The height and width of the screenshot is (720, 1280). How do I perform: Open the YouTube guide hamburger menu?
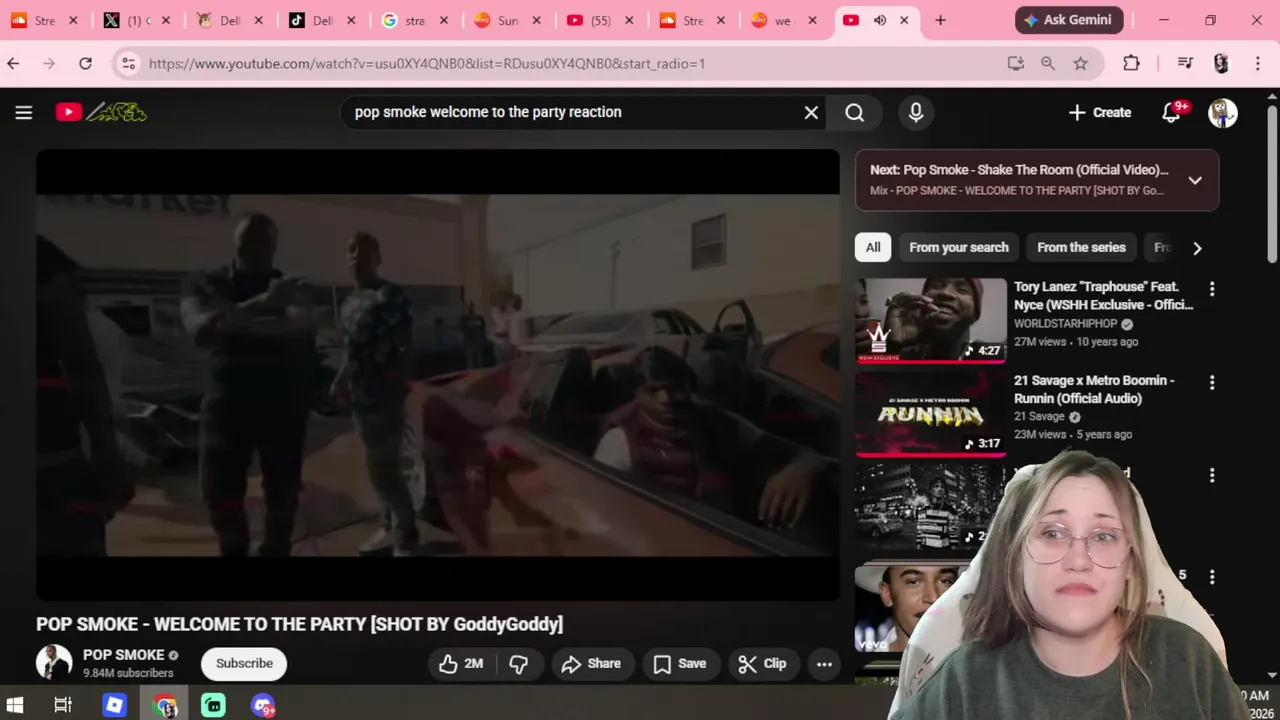click(24, 112)
